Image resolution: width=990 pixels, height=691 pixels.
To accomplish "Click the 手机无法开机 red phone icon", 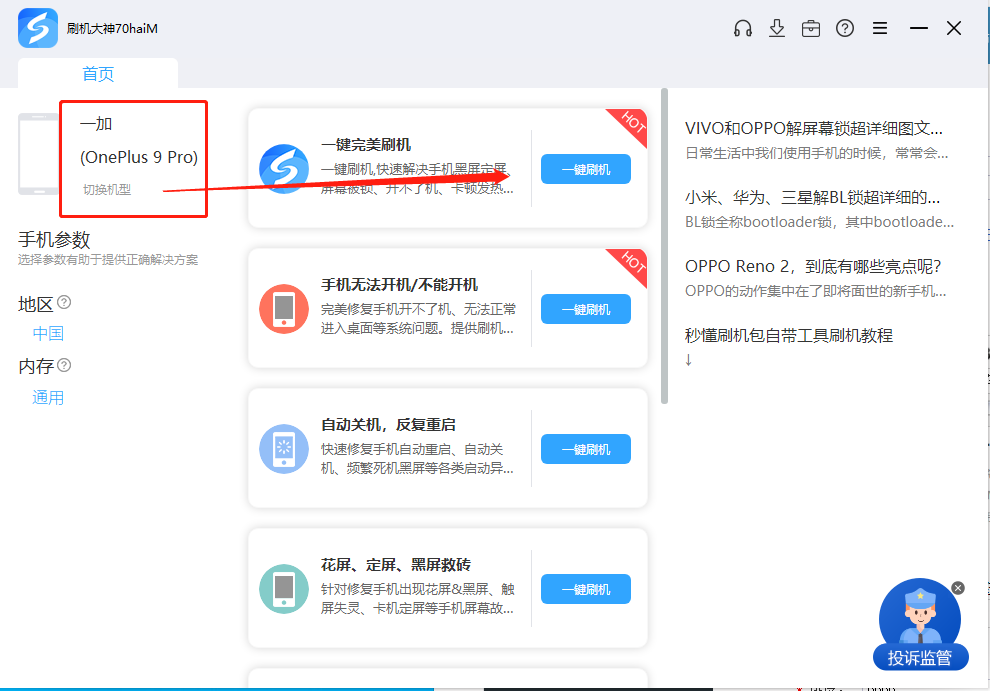I will [x=284, y=309].
